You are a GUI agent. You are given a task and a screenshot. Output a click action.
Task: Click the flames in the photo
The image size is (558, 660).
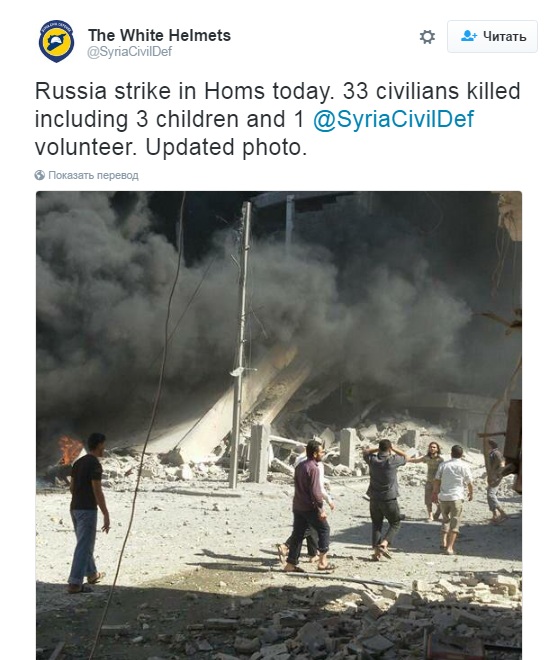point(69,450)
